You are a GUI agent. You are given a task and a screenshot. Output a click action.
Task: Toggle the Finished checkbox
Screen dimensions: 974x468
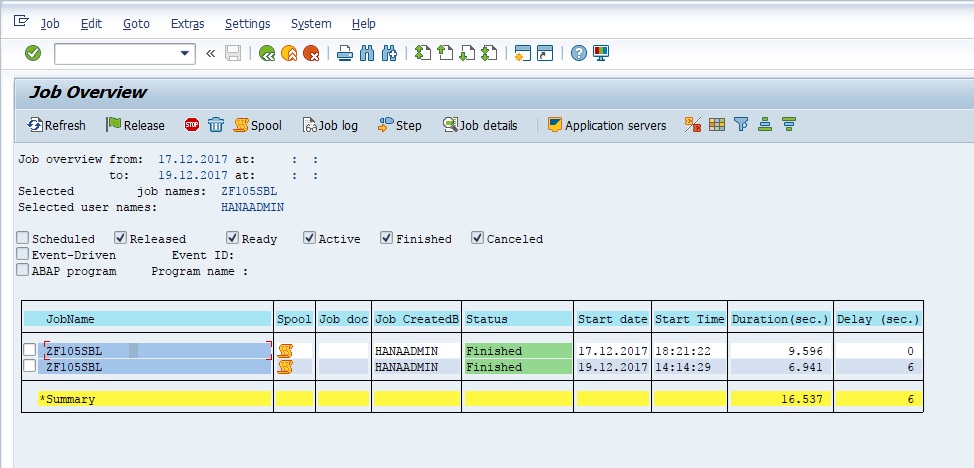[x=386, y=238]
